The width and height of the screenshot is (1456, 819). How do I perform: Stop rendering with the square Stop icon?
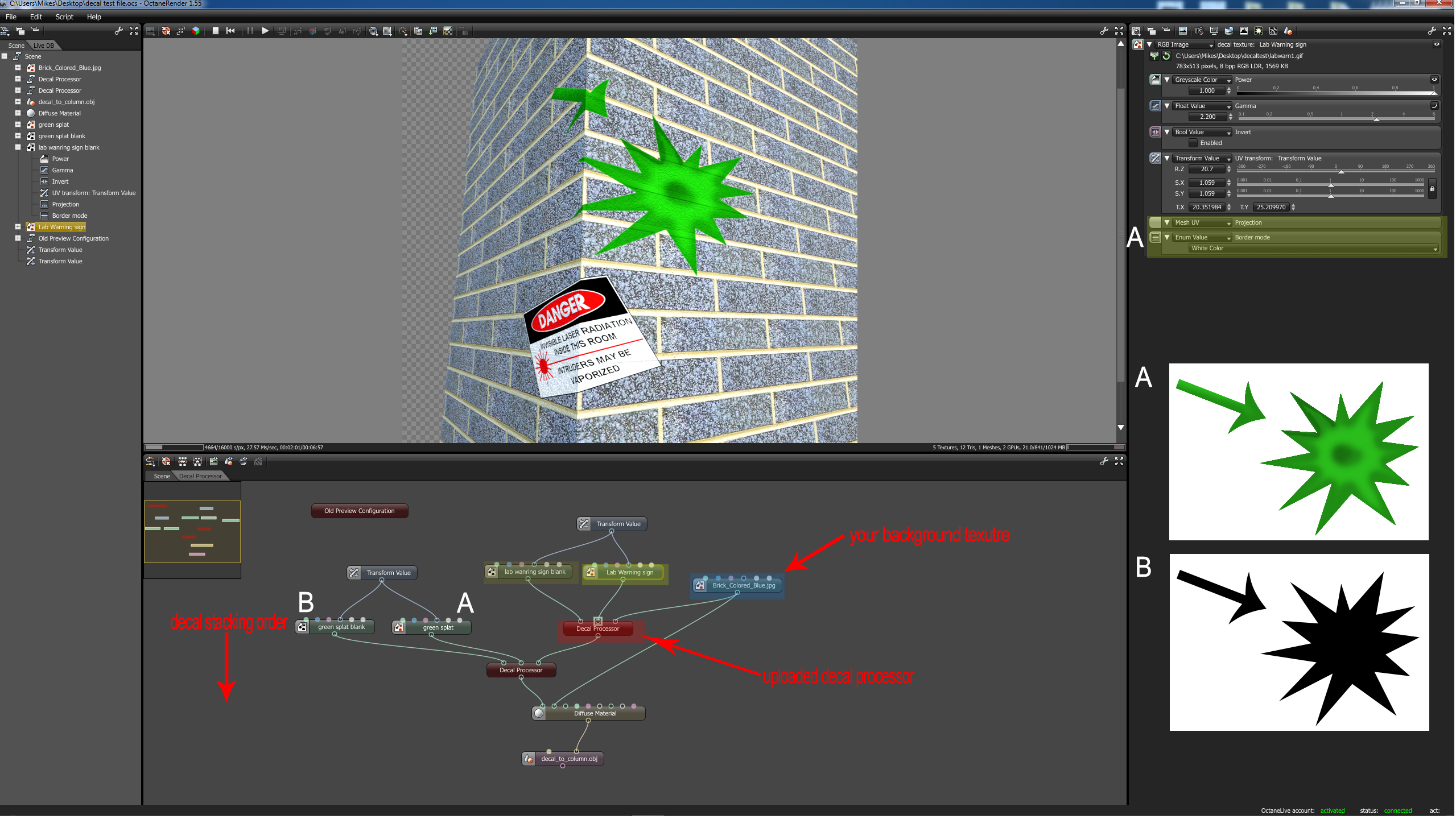[x=216, y=31]
